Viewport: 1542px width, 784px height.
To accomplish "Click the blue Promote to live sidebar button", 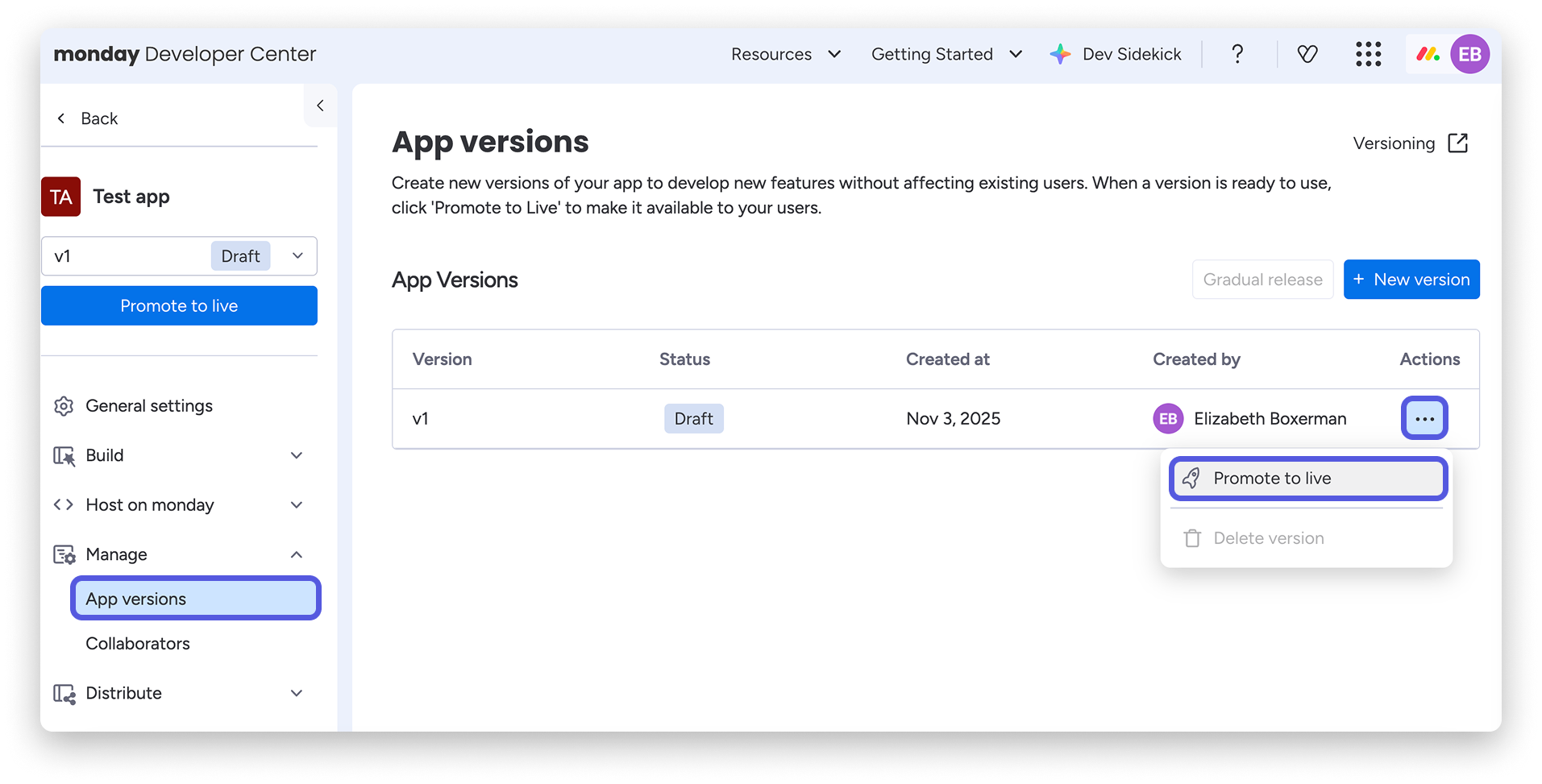I will tap(179, 306).
